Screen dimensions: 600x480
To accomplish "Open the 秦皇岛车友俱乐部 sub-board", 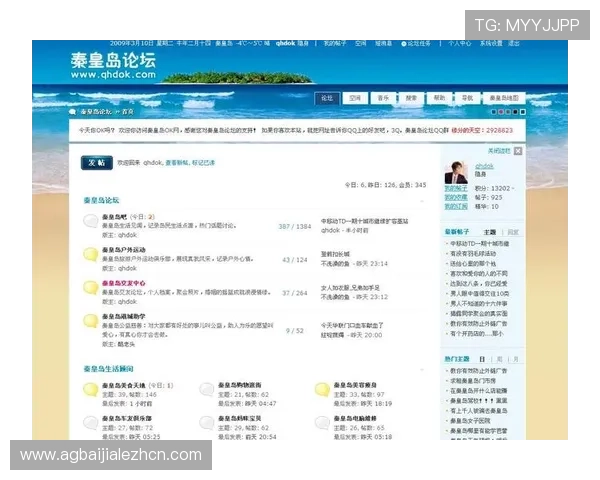I will click(x=127, y=418).
